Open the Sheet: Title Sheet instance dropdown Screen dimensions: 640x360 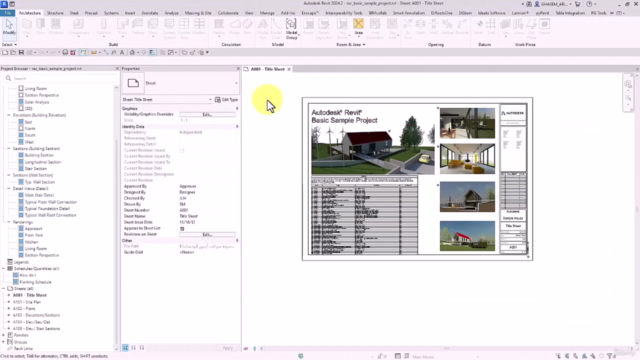point(210,100)
